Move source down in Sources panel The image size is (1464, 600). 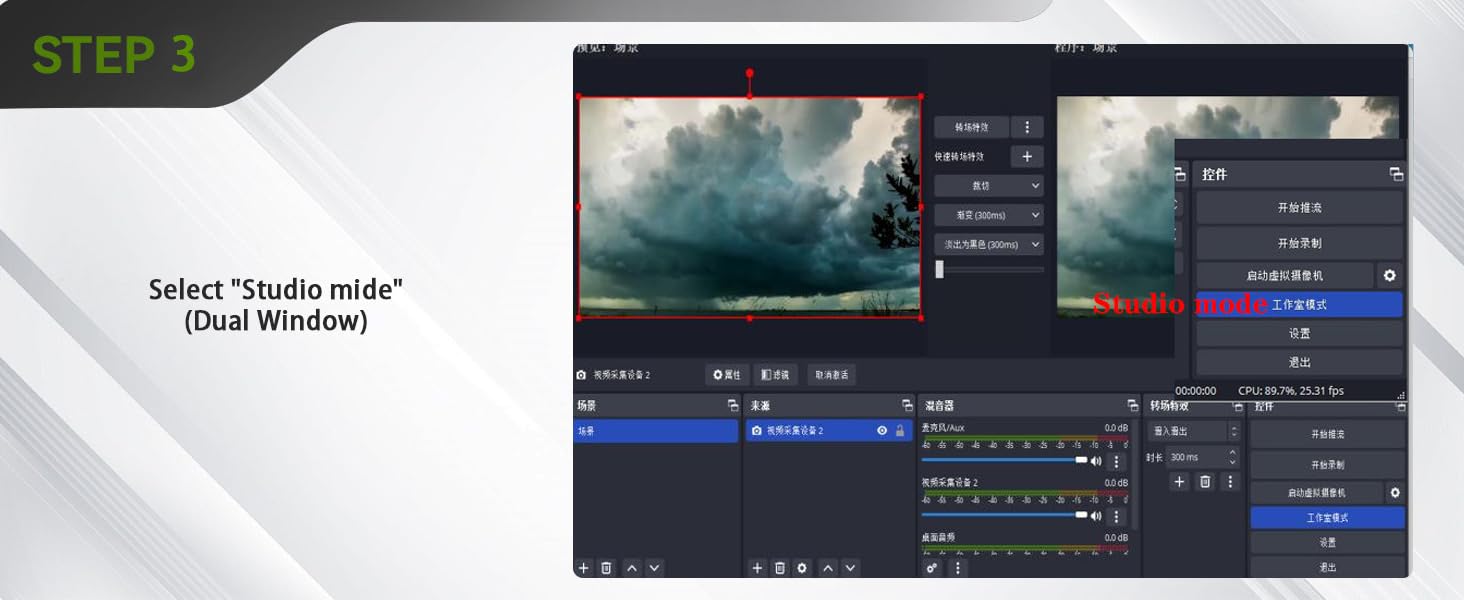[850, 568]
